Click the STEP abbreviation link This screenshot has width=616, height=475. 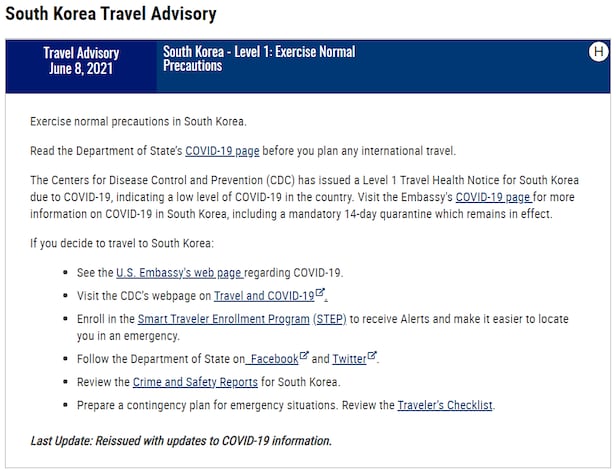(327, 319)
